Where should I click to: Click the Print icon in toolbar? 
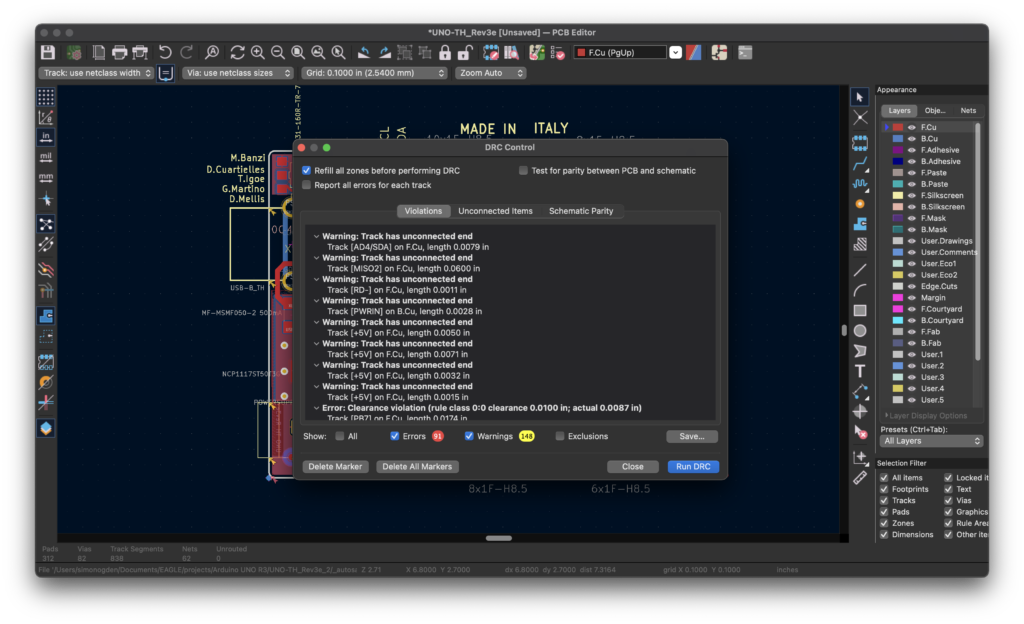click(x=119, y=52)
